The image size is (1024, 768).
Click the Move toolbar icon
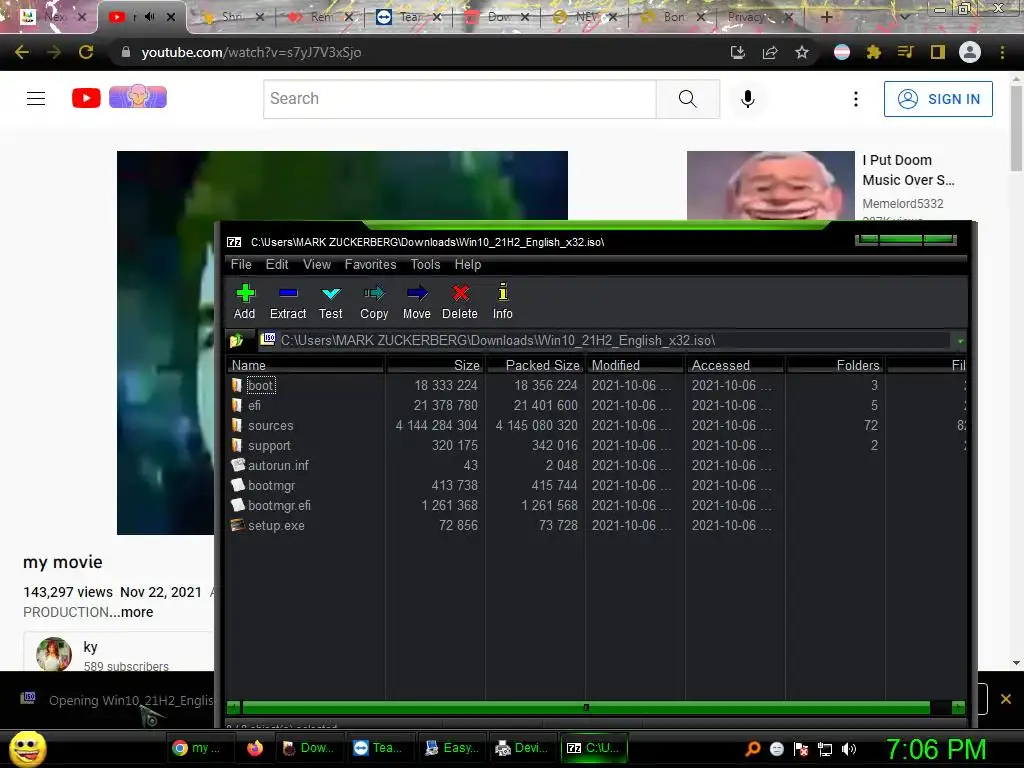[x=417, y=302]
